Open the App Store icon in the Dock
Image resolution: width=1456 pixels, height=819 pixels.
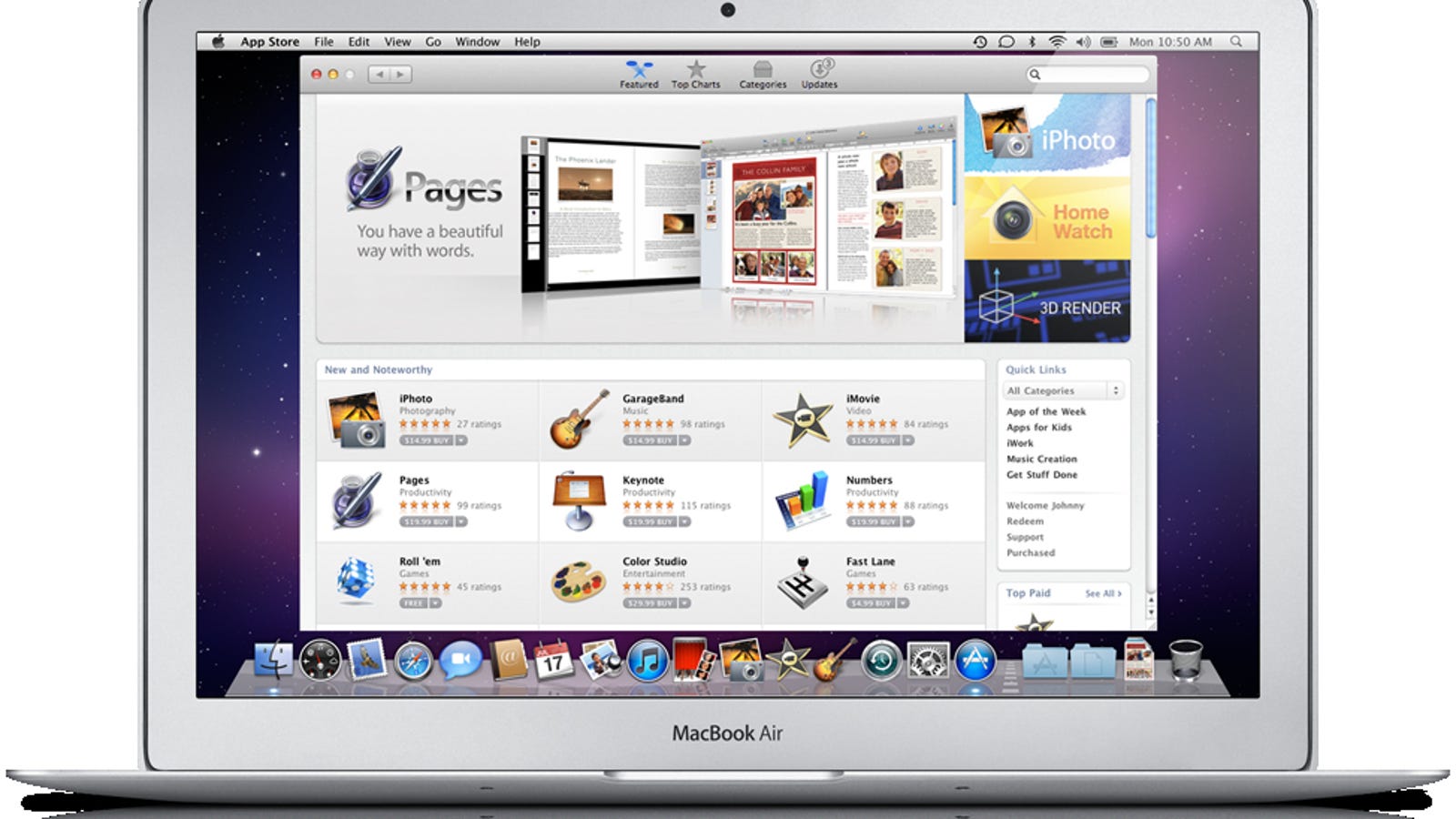click(x=975, y=661)
